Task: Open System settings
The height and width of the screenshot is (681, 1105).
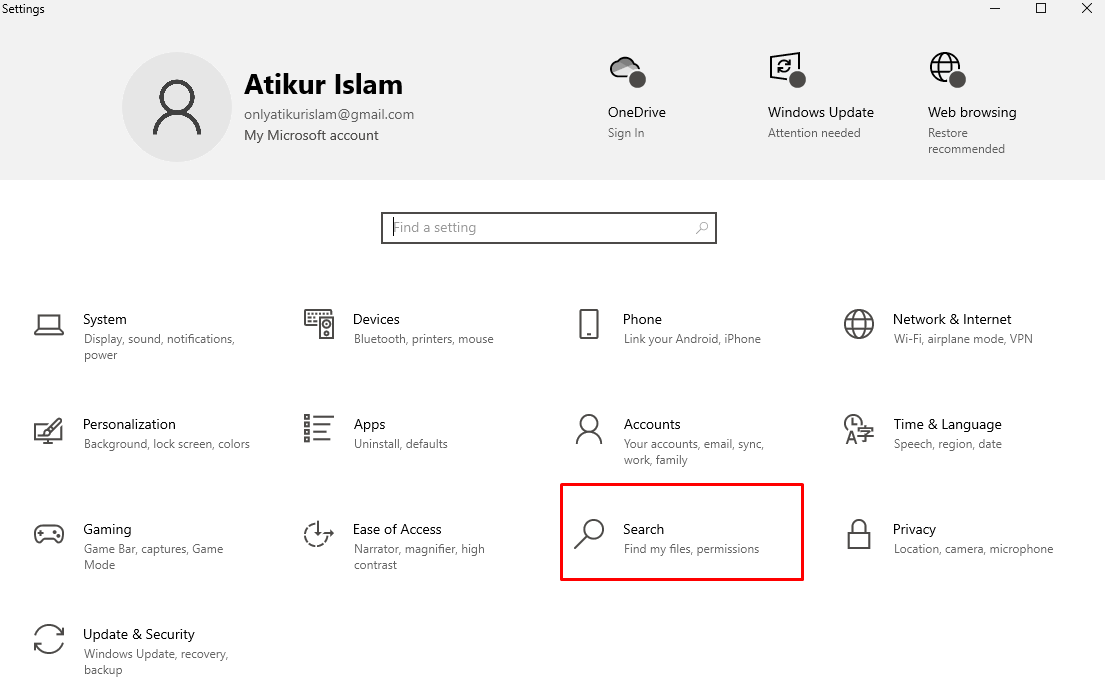Action: coord(105,319)
